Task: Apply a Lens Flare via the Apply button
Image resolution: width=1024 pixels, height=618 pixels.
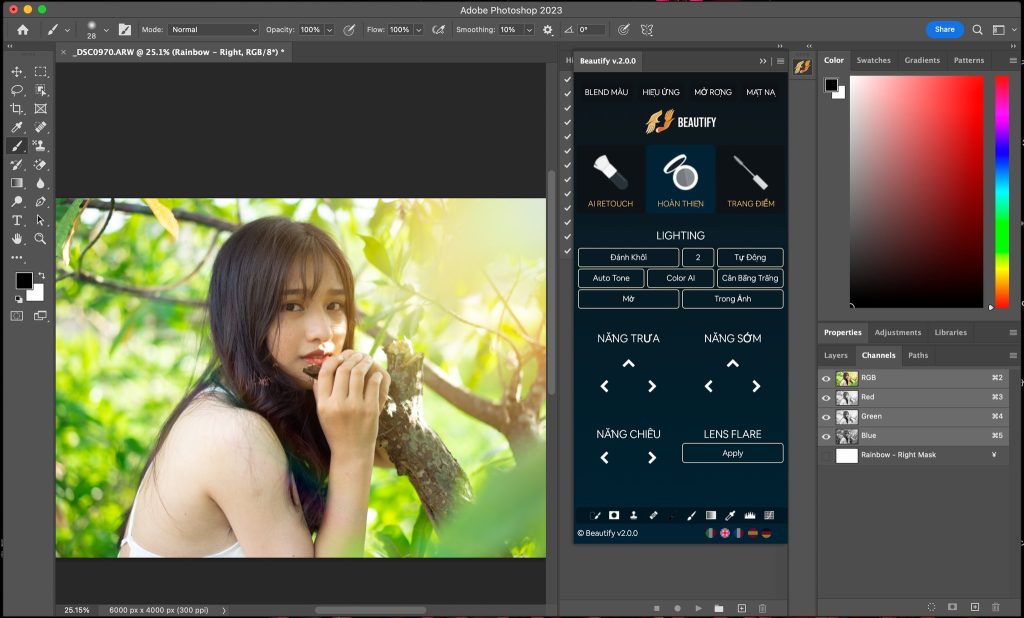Action: [732, 453]
